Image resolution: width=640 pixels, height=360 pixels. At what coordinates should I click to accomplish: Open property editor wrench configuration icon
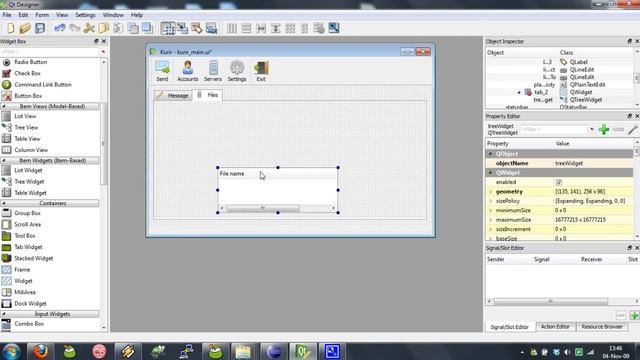click(x=633, y=130)
